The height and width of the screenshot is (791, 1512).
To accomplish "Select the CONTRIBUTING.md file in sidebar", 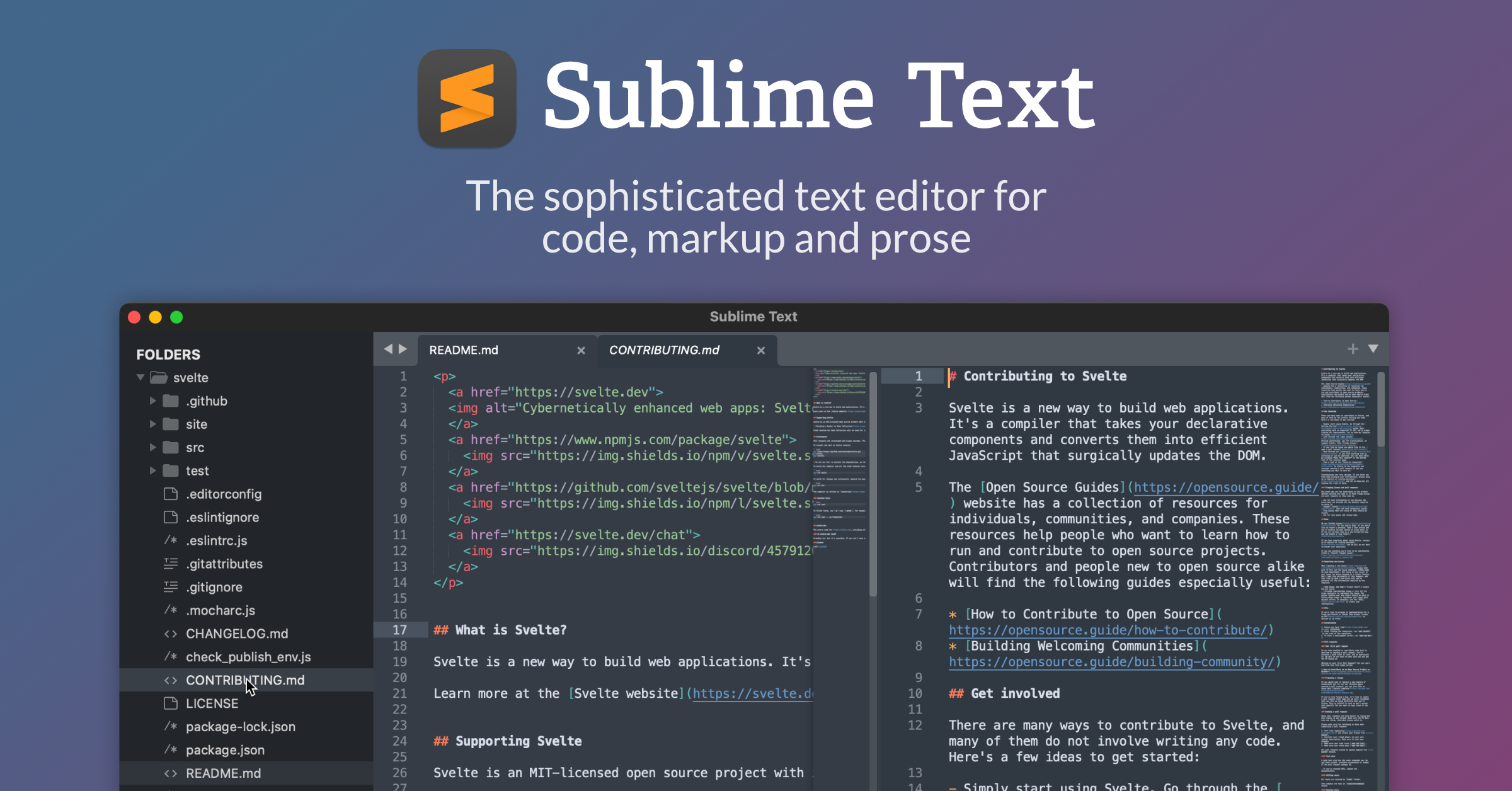I will [244, 680].
